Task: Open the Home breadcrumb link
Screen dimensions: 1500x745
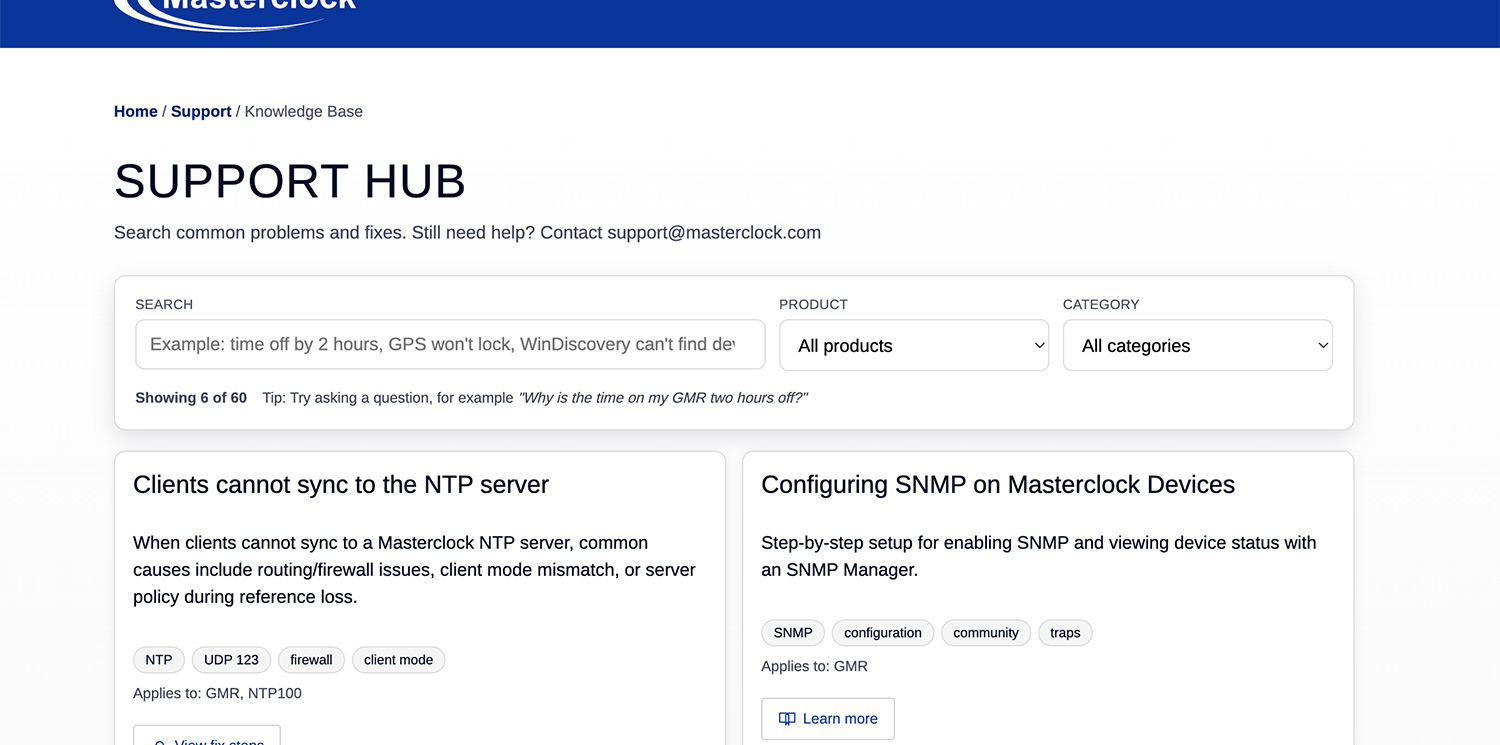Action: pyautogui.click(x=136, y=112)
